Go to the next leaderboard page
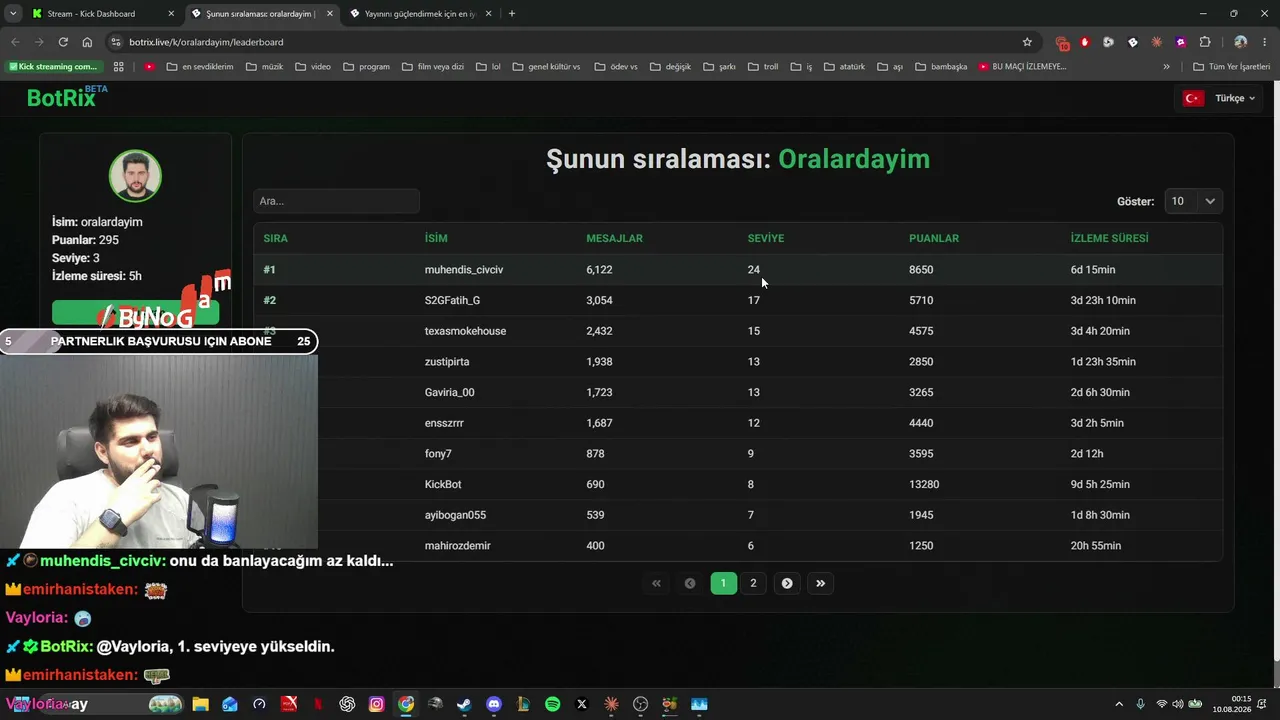The width and height of the screenshot is (1280, 720). (x=787, y=583)
